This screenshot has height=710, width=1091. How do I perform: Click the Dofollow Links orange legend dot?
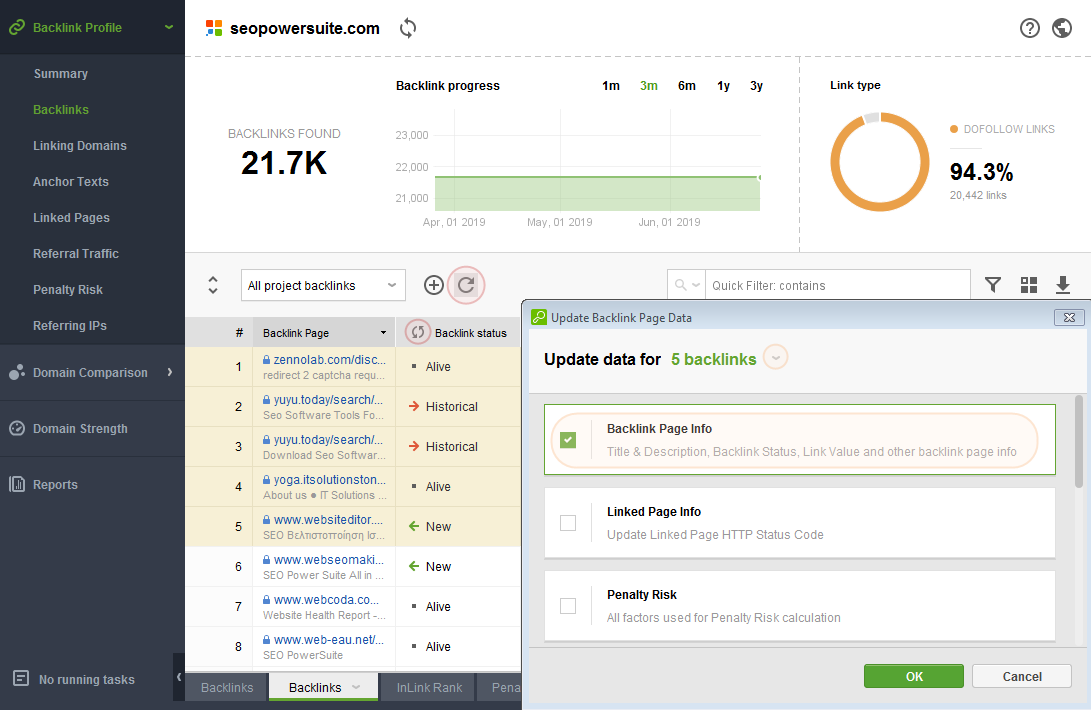[954, 129]
